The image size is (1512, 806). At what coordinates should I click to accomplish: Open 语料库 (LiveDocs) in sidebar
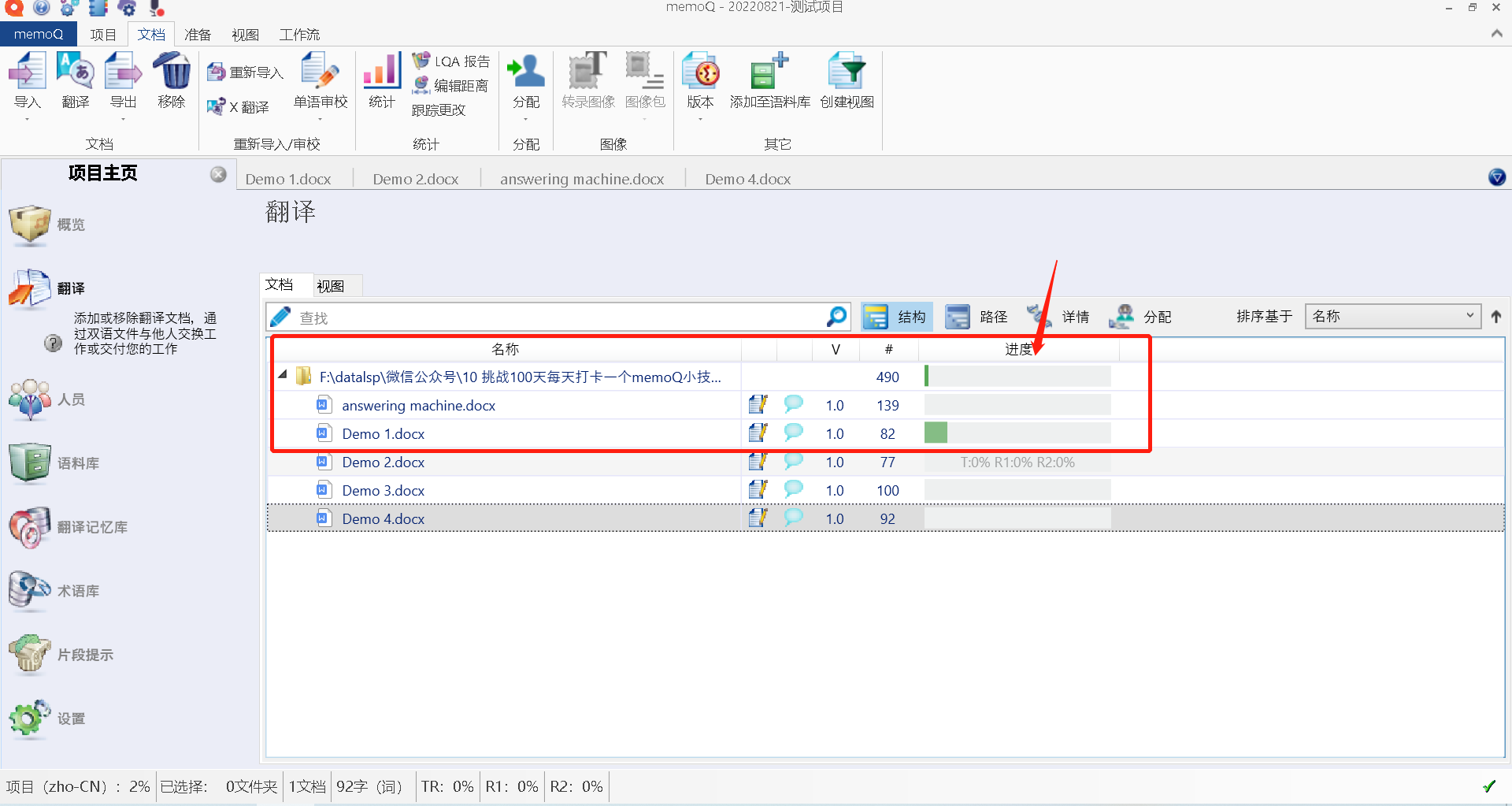click(x=54, y=463)
